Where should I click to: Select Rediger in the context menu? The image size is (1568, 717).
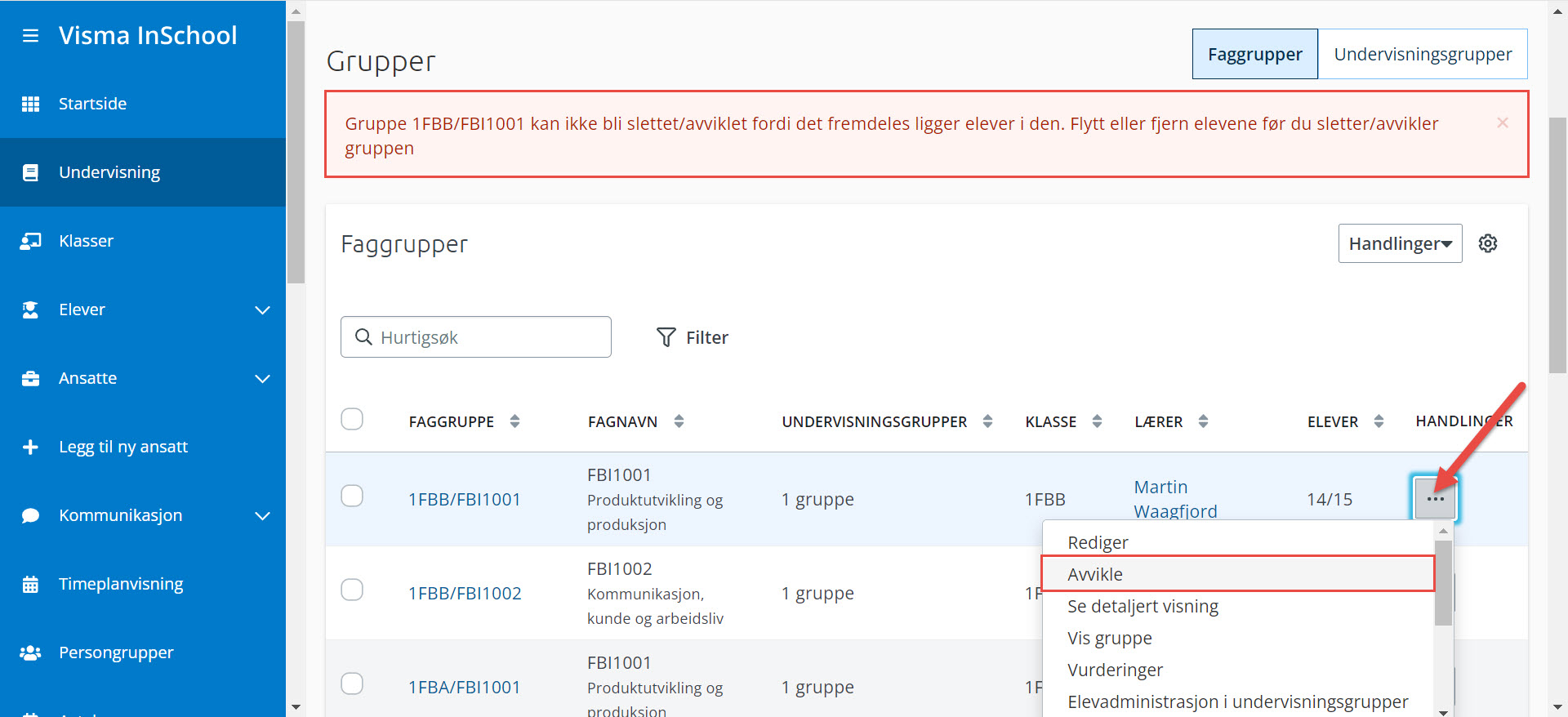1238,542
